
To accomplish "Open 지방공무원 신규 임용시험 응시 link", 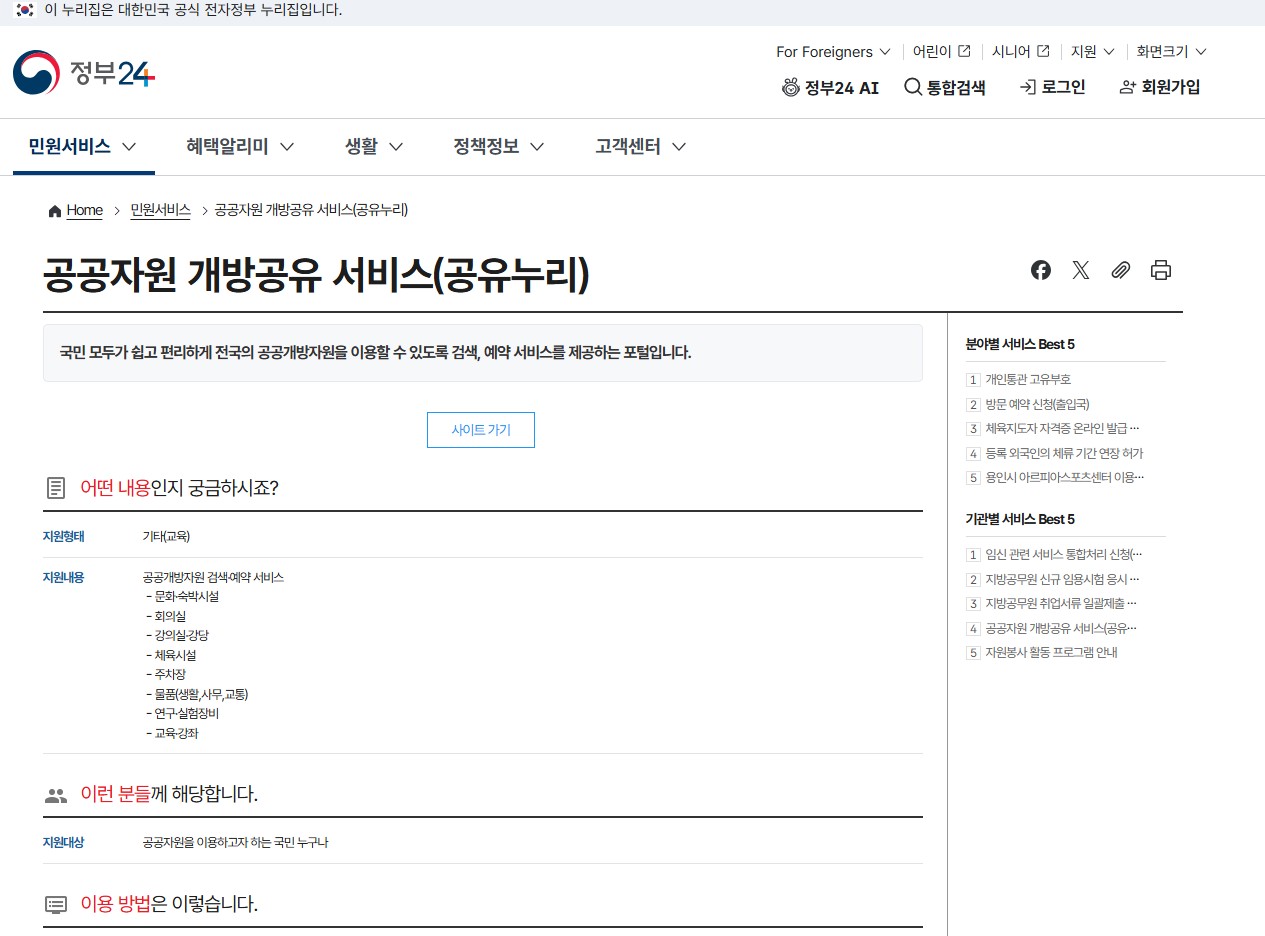I will click(1062, 580).
